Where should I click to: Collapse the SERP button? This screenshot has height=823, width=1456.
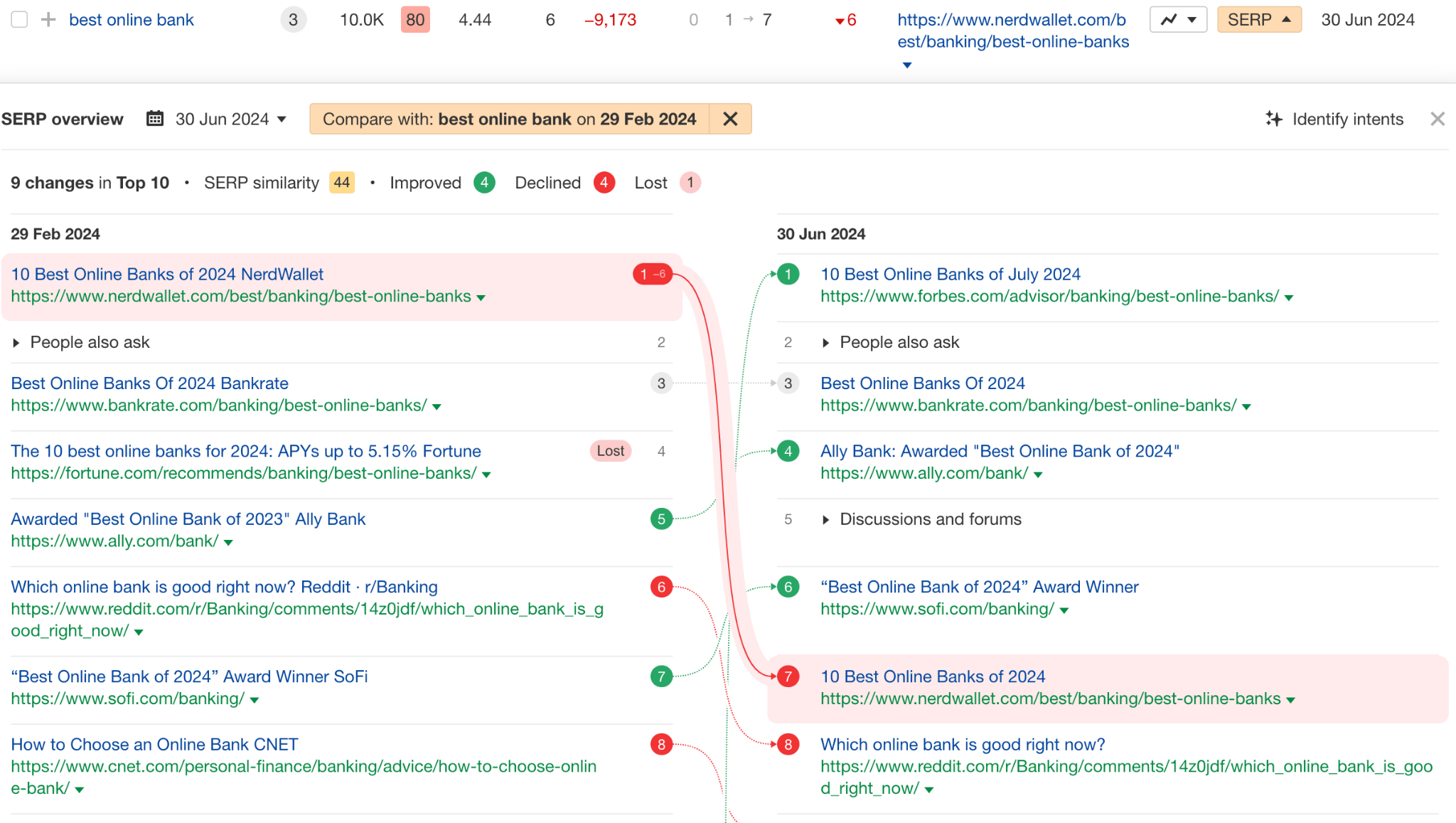(x=1259, y=20)
